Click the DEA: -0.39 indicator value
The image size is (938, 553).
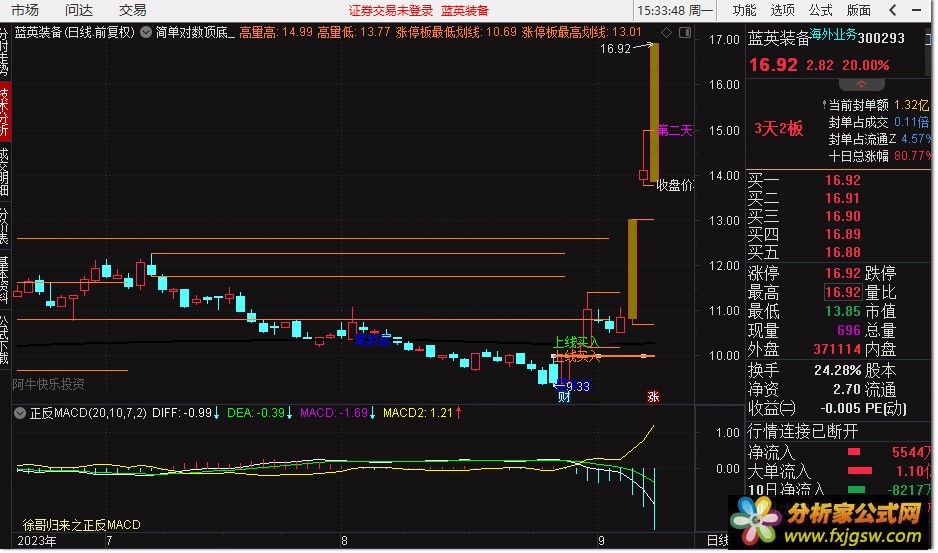255,413
